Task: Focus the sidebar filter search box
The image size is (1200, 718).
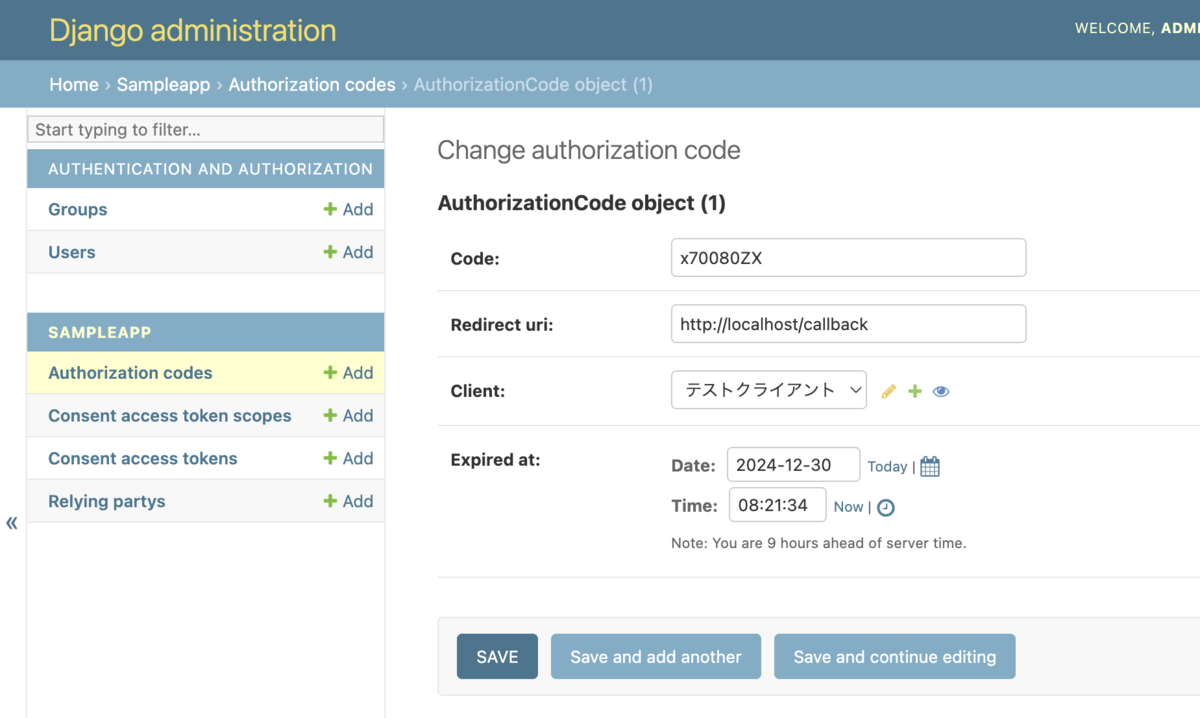Action: (205, 129)
